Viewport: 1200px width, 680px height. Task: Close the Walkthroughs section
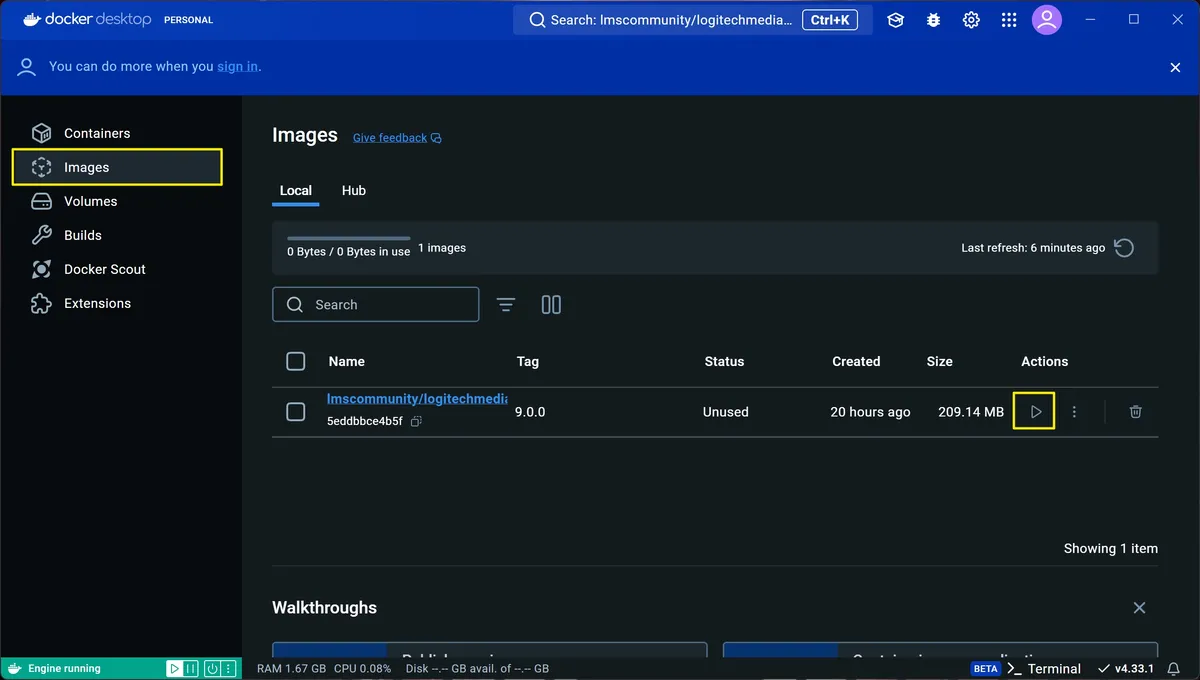tap(1139, 608)
